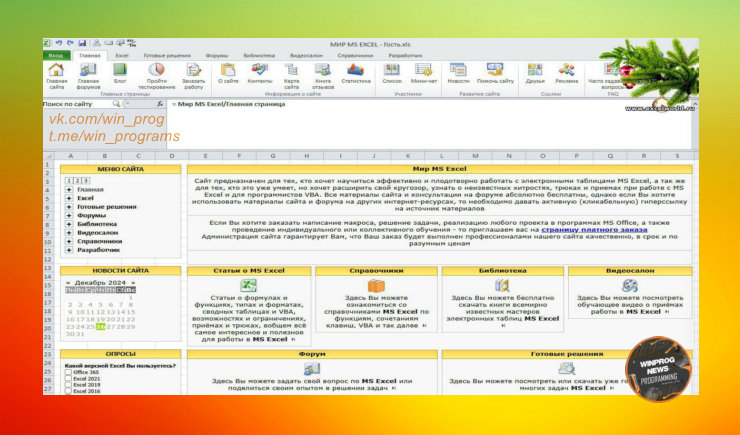740x435 pixels.
Task: Open the green Вход tab
Action: point(56,55)
